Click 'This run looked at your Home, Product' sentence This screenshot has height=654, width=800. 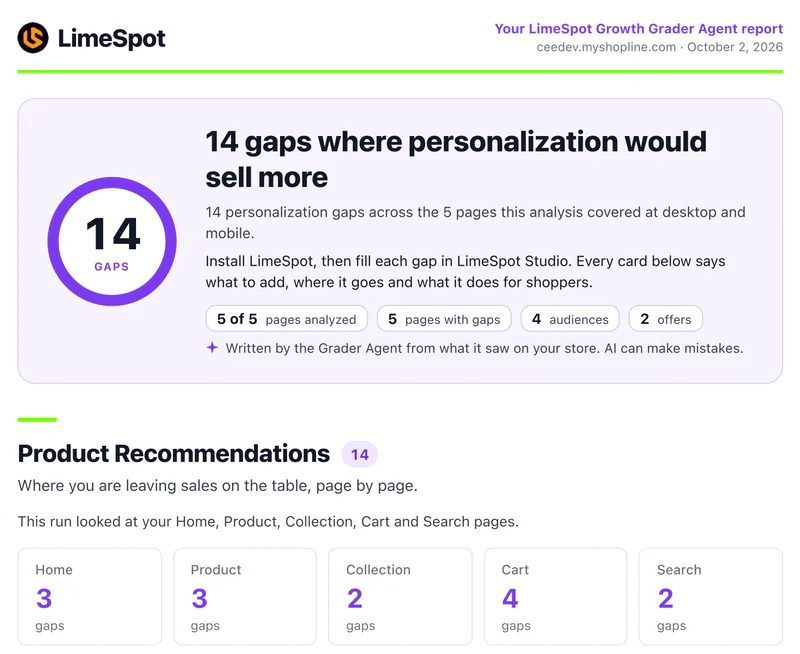(x=268, y=522)
